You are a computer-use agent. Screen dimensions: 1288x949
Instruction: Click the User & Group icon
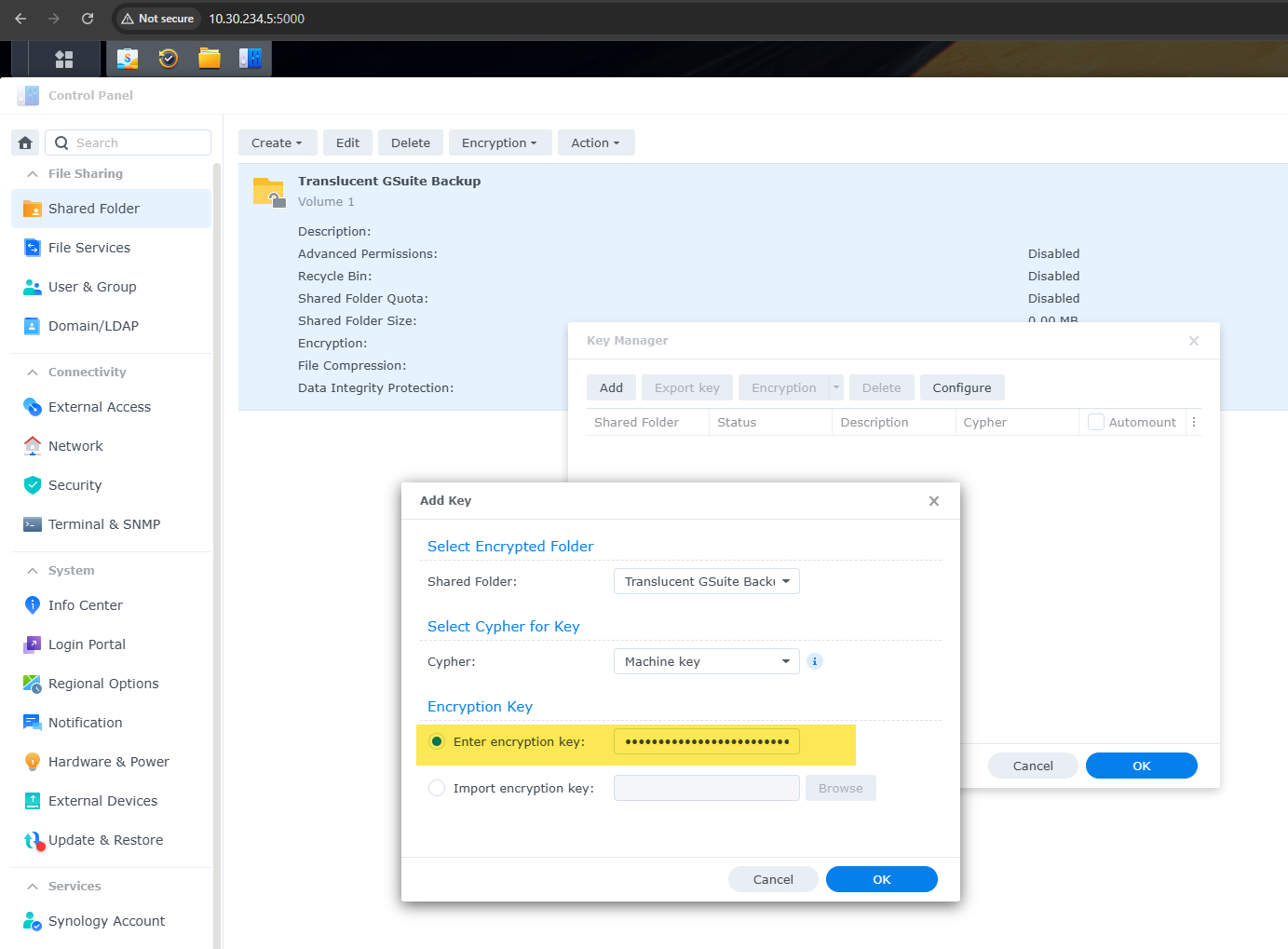[x=33, y=287]
